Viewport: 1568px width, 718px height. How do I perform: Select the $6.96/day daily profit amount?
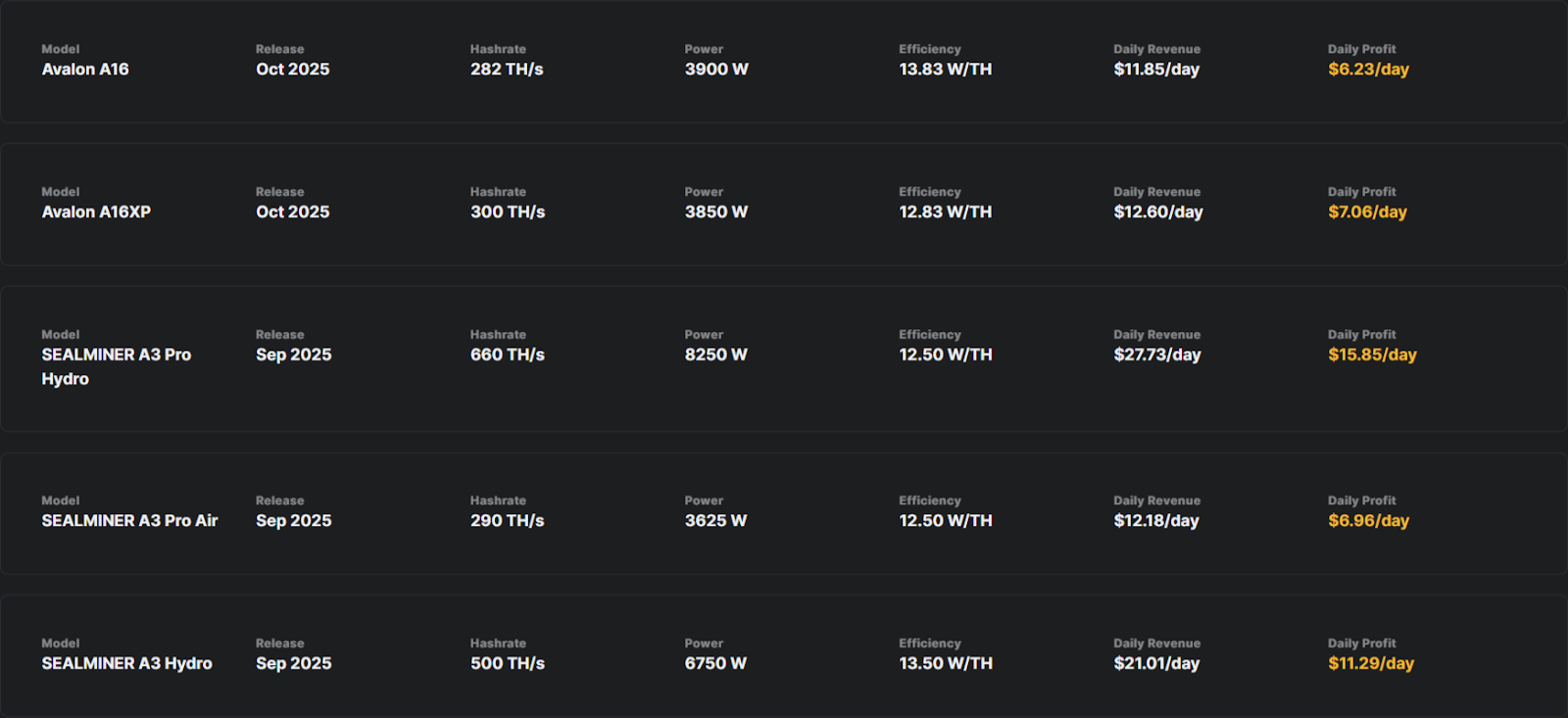point(1368,521)
